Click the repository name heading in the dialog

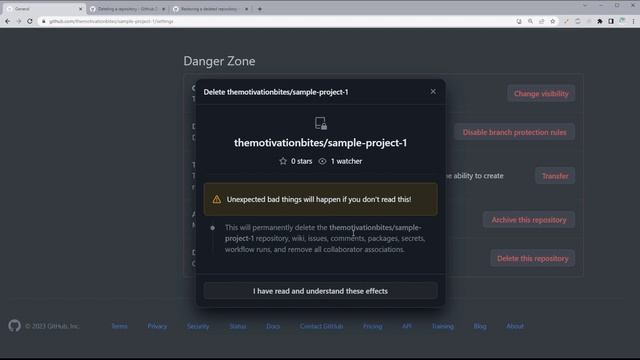point(320,142)
